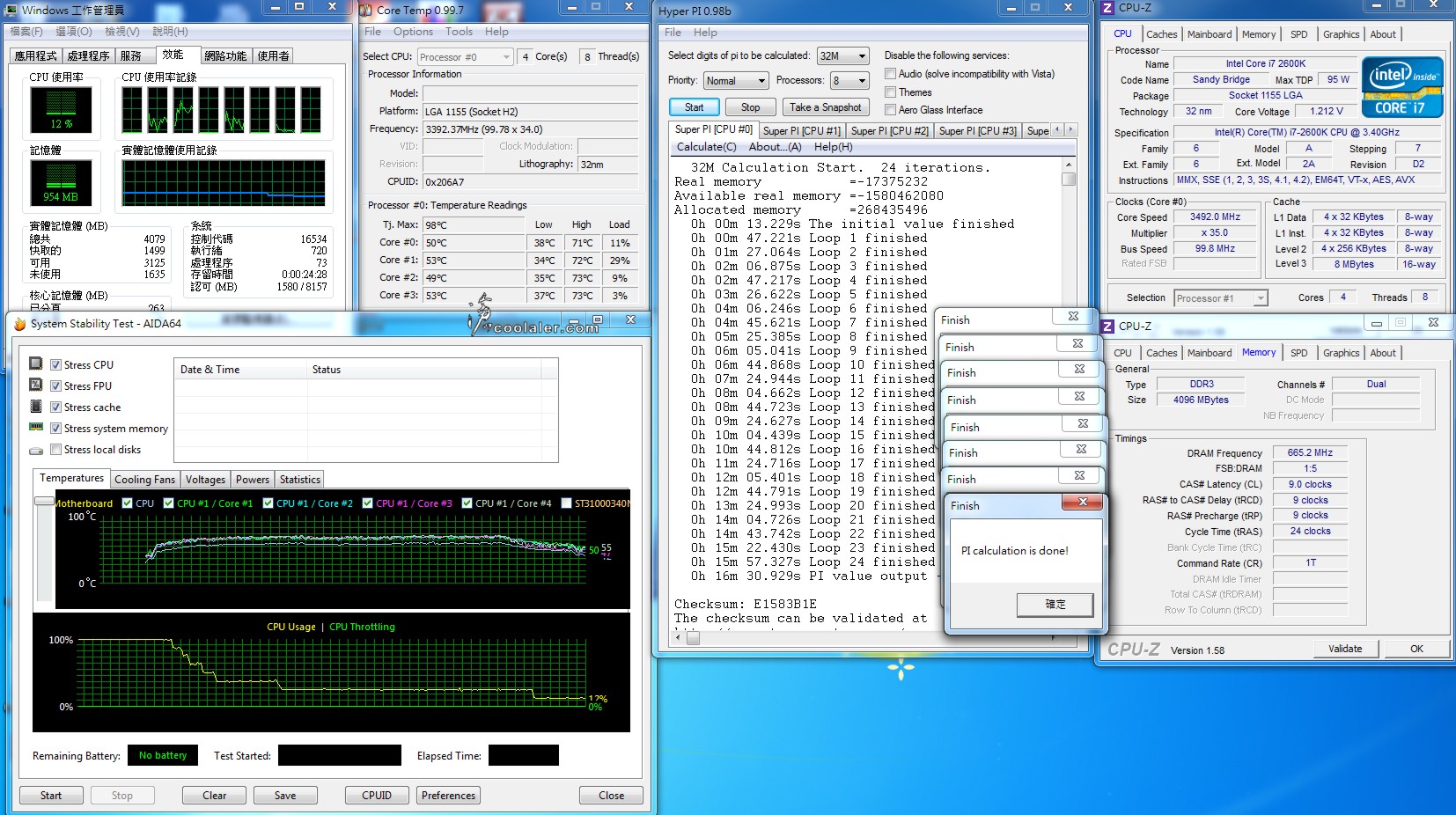Select Super PI [CPU #2] tab
Viewport: 1456px width, 815px height.
[889, 131]
